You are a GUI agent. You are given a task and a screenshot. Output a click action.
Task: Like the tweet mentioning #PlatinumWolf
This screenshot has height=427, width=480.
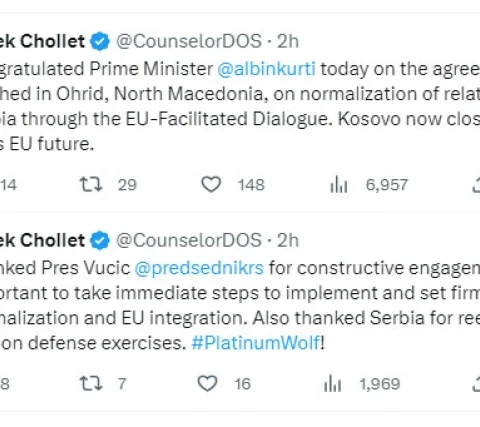207,383
